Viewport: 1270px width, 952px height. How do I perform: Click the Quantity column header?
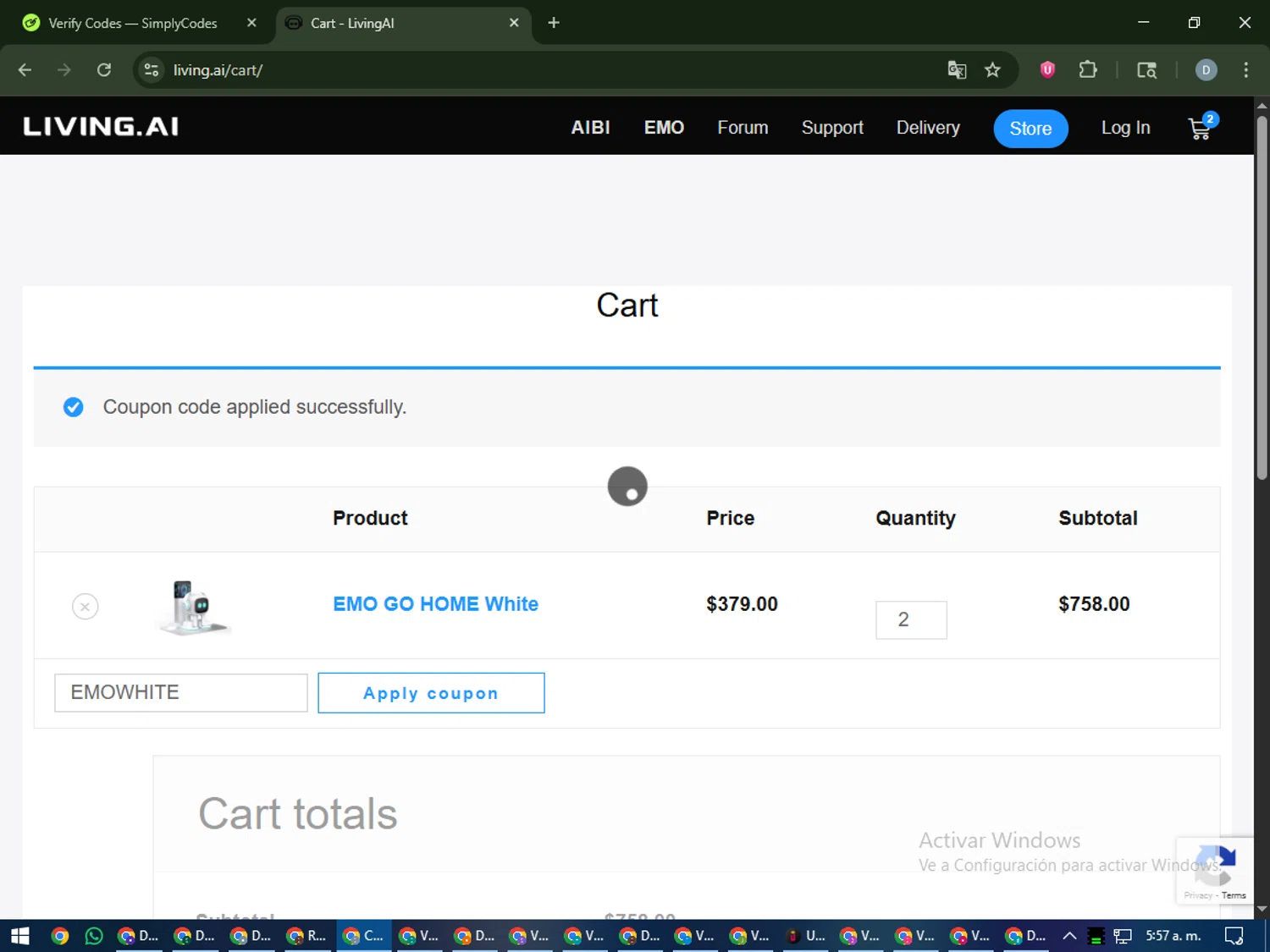click(915, 518)
